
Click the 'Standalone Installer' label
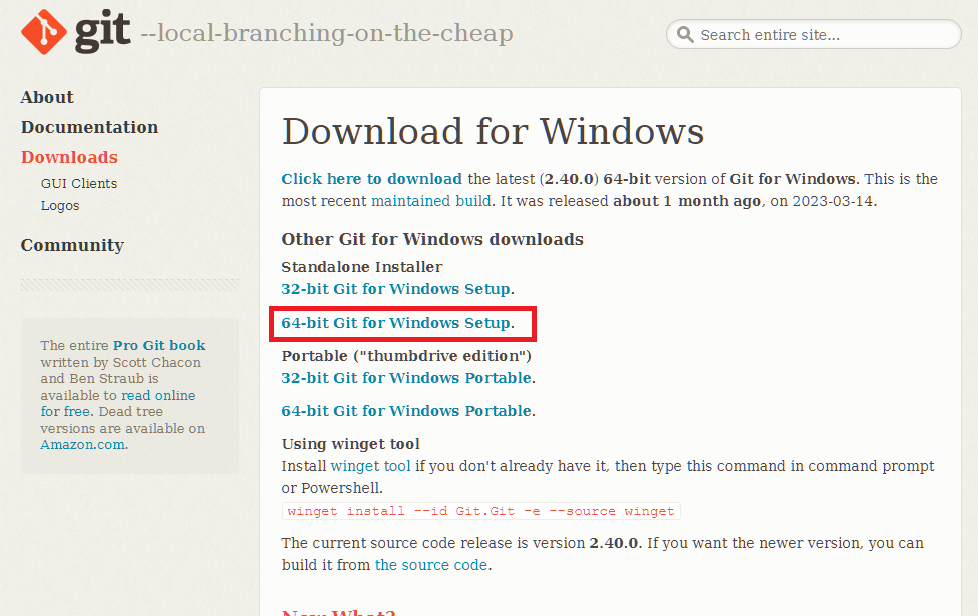[362, 267]
